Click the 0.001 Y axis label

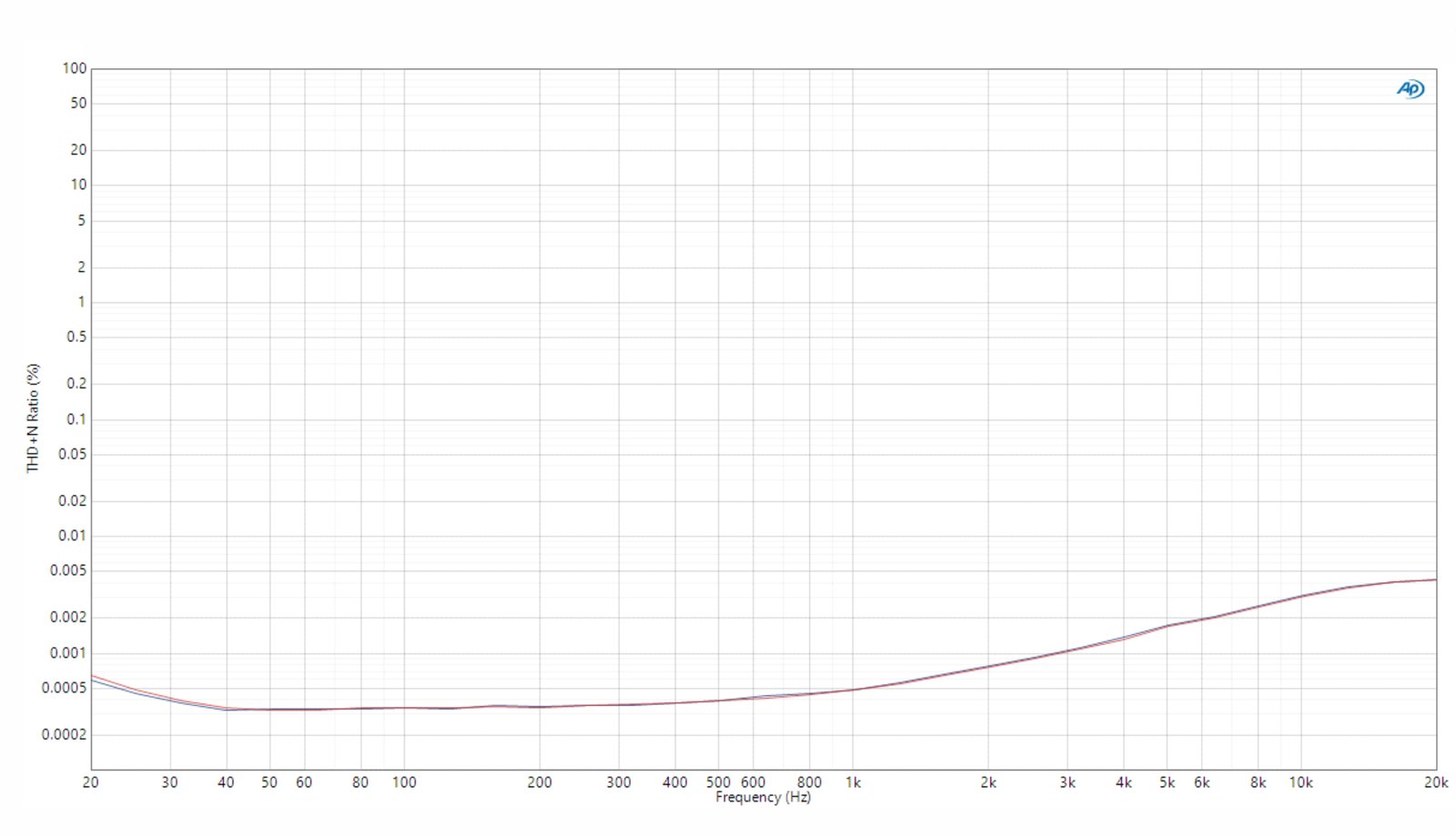pyautogui.click(x=68, y=653)
